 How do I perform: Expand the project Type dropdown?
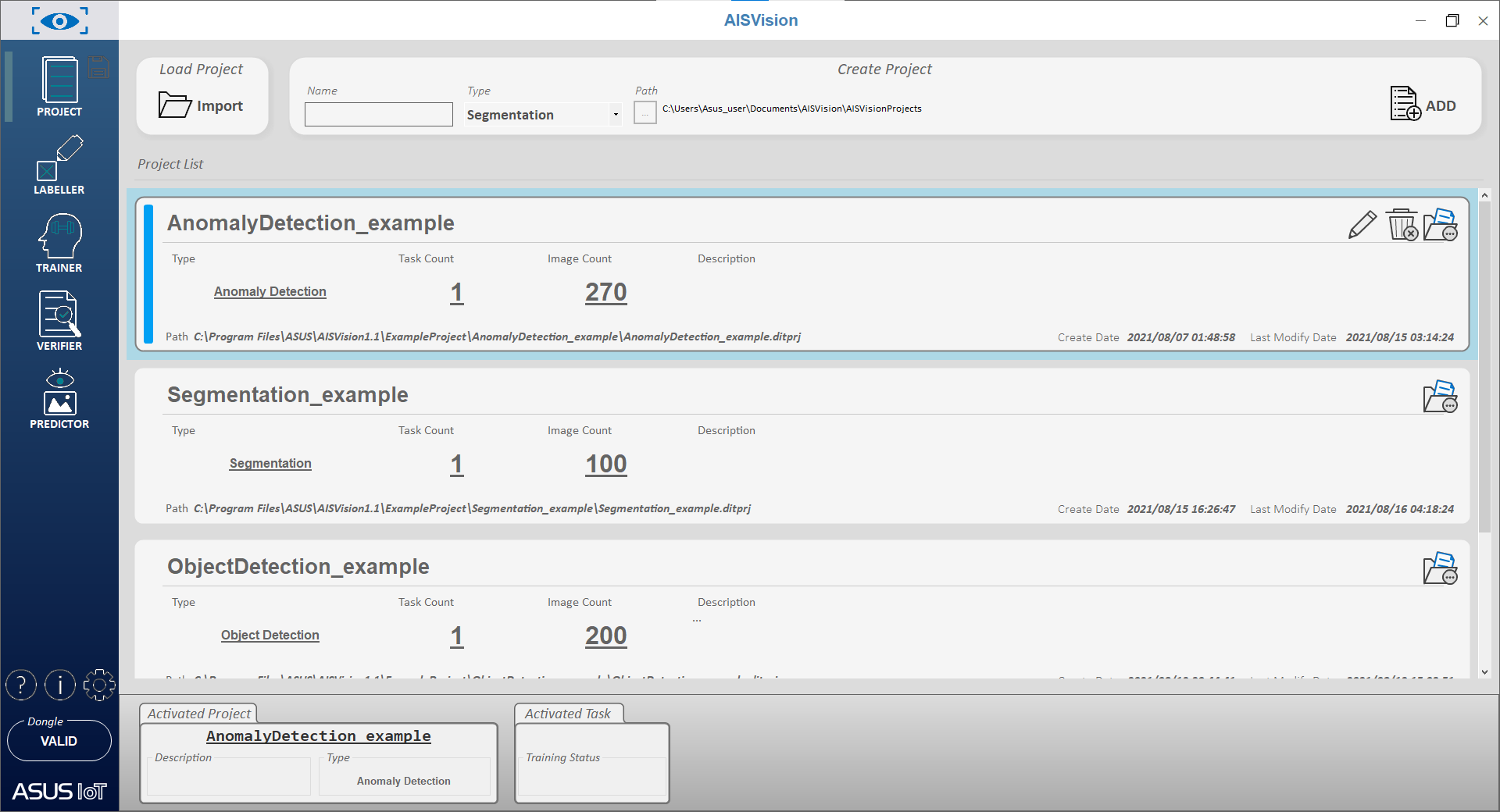tap(616, 115)
